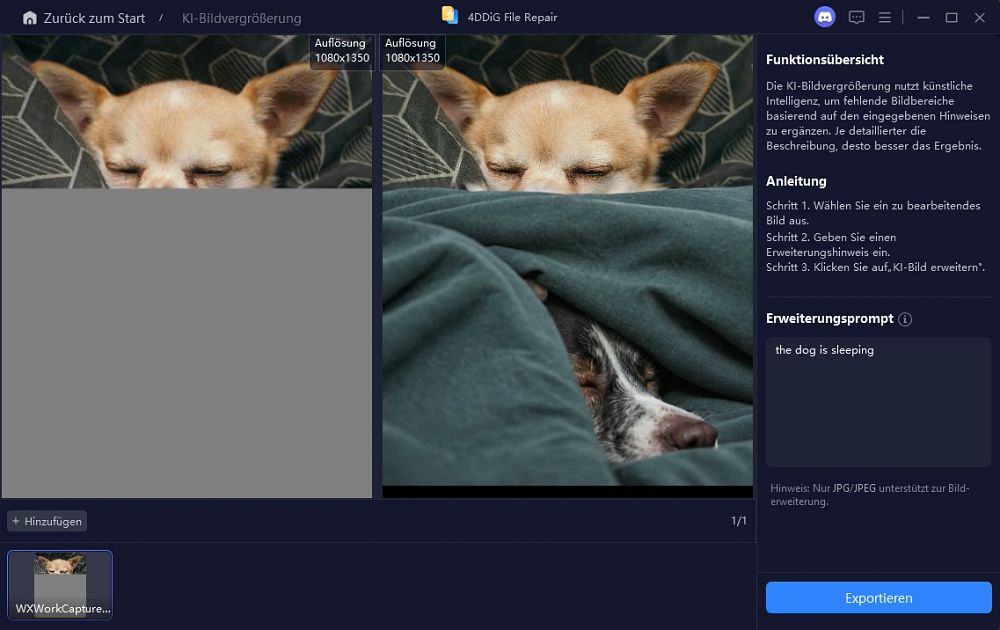Viewport: 1000px width, 630px height.
Task: Close the 4DDiG File Repair window
Action: click(980, 18)
